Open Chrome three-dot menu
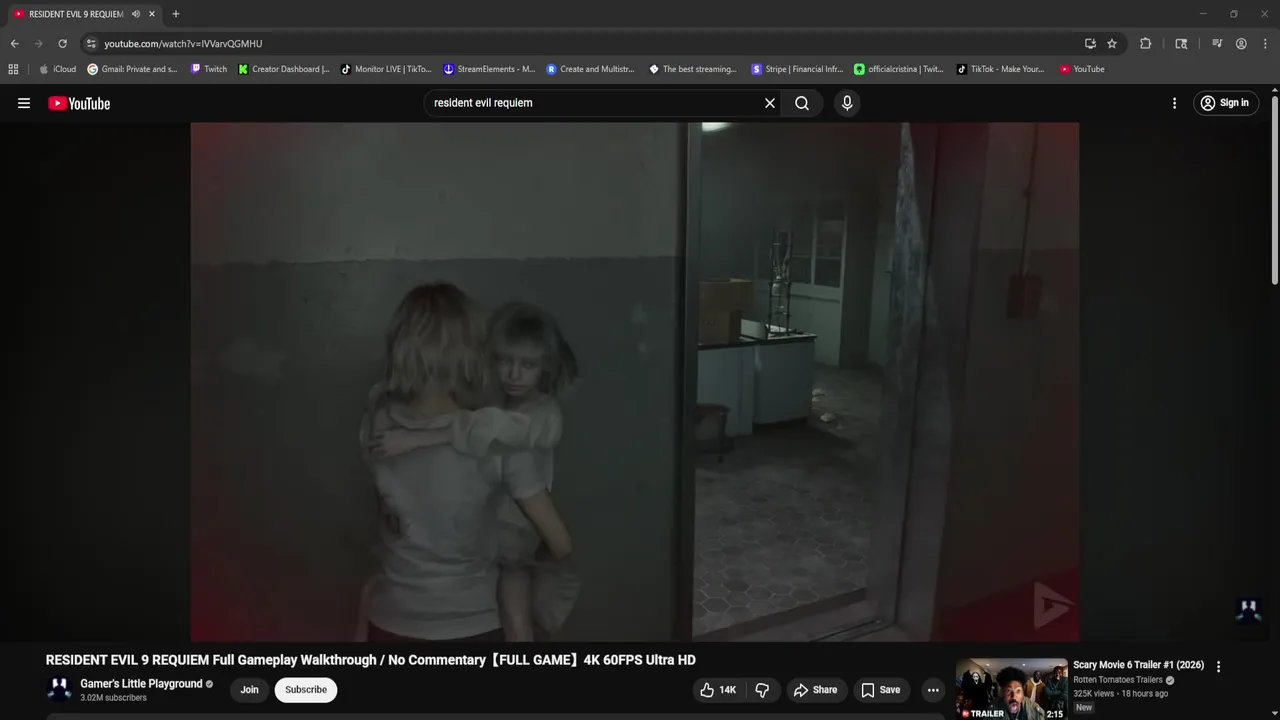The image size is (1280, 720). pos(1265,44)
